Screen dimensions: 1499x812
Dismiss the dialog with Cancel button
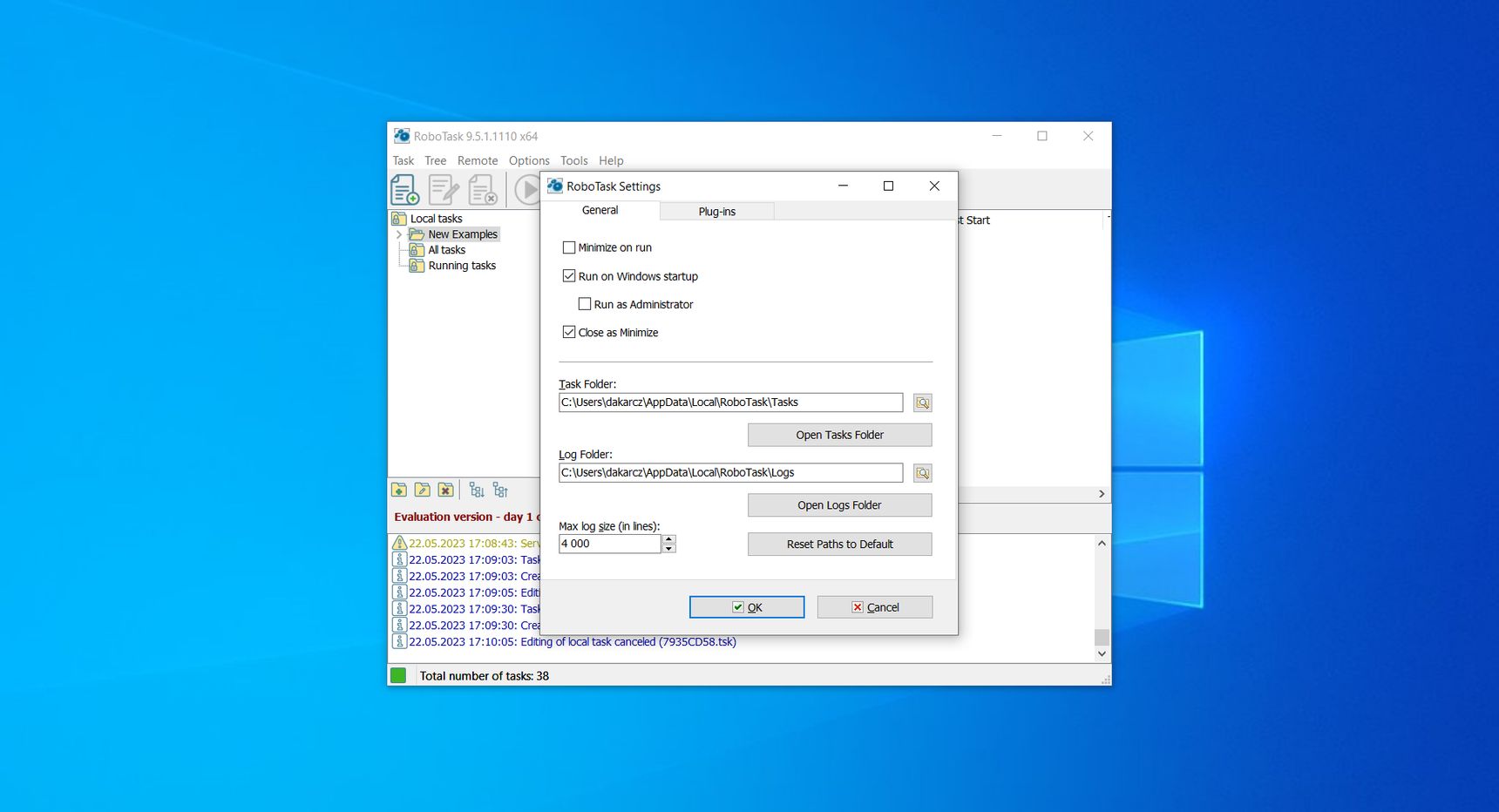[875, 607]
